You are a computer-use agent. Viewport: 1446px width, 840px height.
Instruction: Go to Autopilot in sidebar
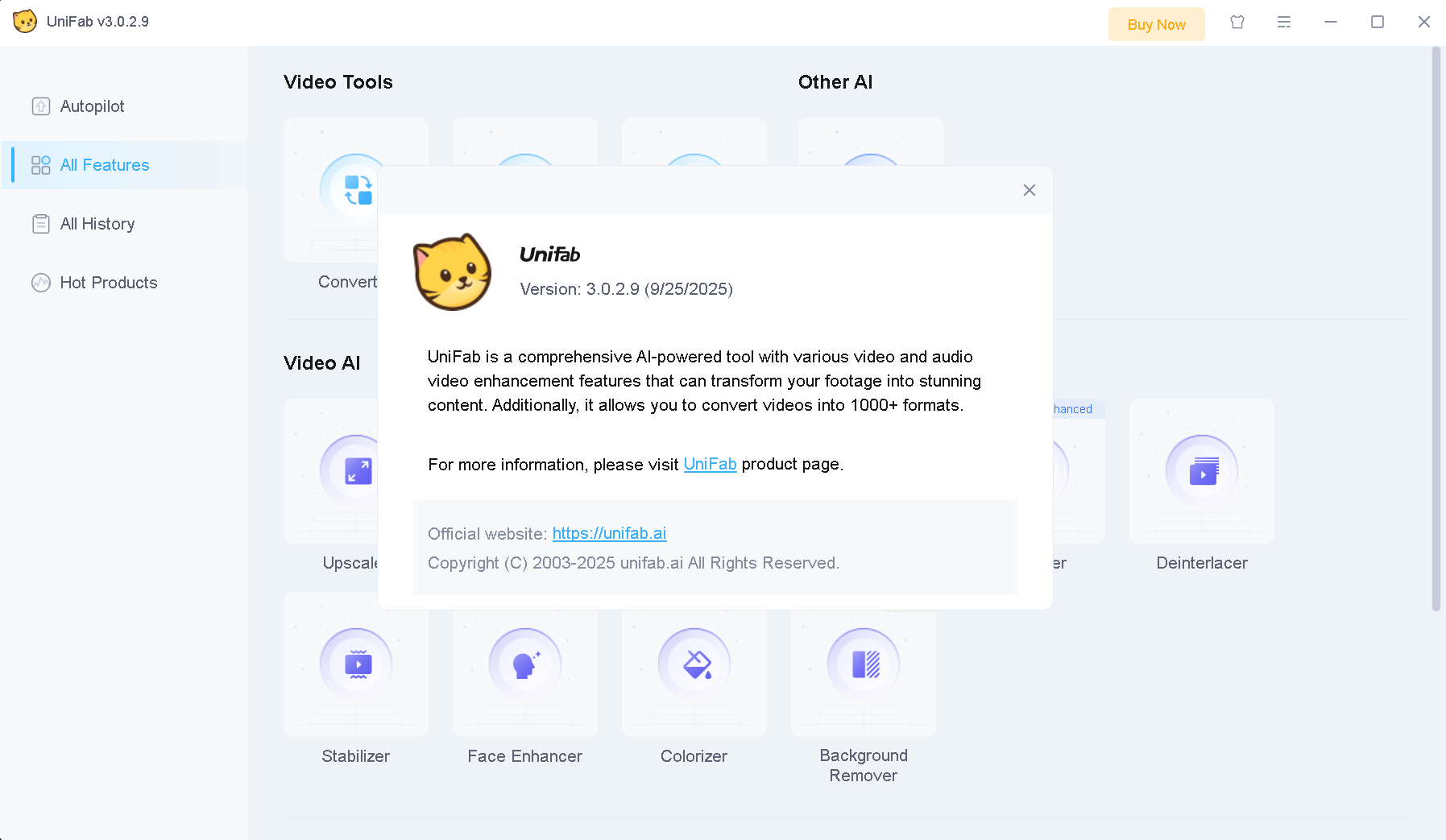point(92,106)
